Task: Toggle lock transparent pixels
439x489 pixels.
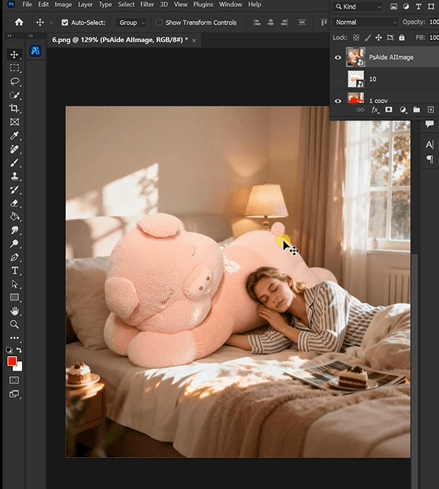Action: [356, 38]
